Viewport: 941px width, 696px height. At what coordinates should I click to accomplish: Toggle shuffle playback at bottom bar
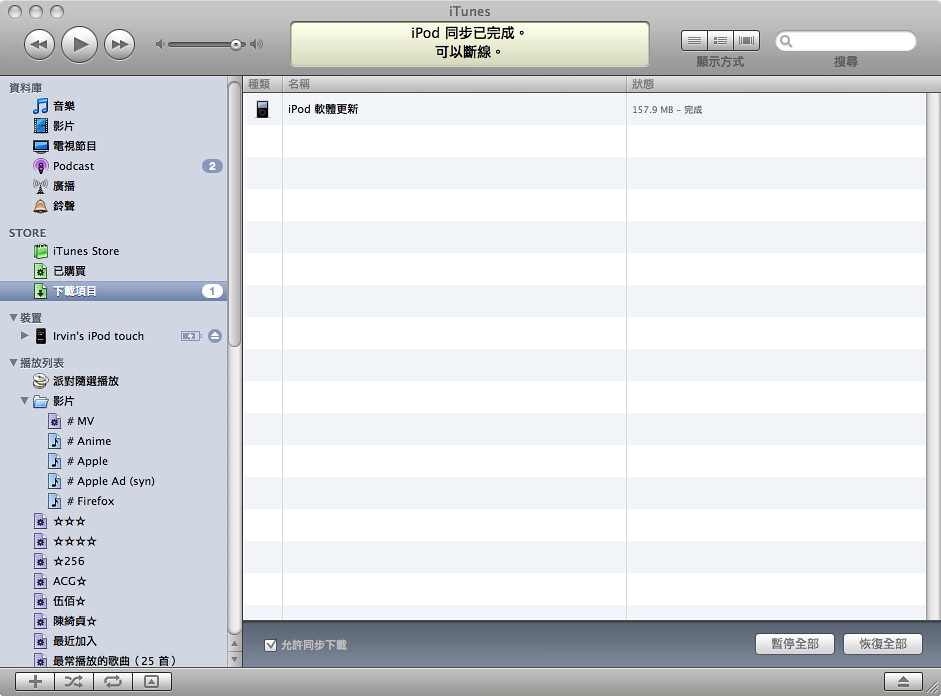click(74, 681)
